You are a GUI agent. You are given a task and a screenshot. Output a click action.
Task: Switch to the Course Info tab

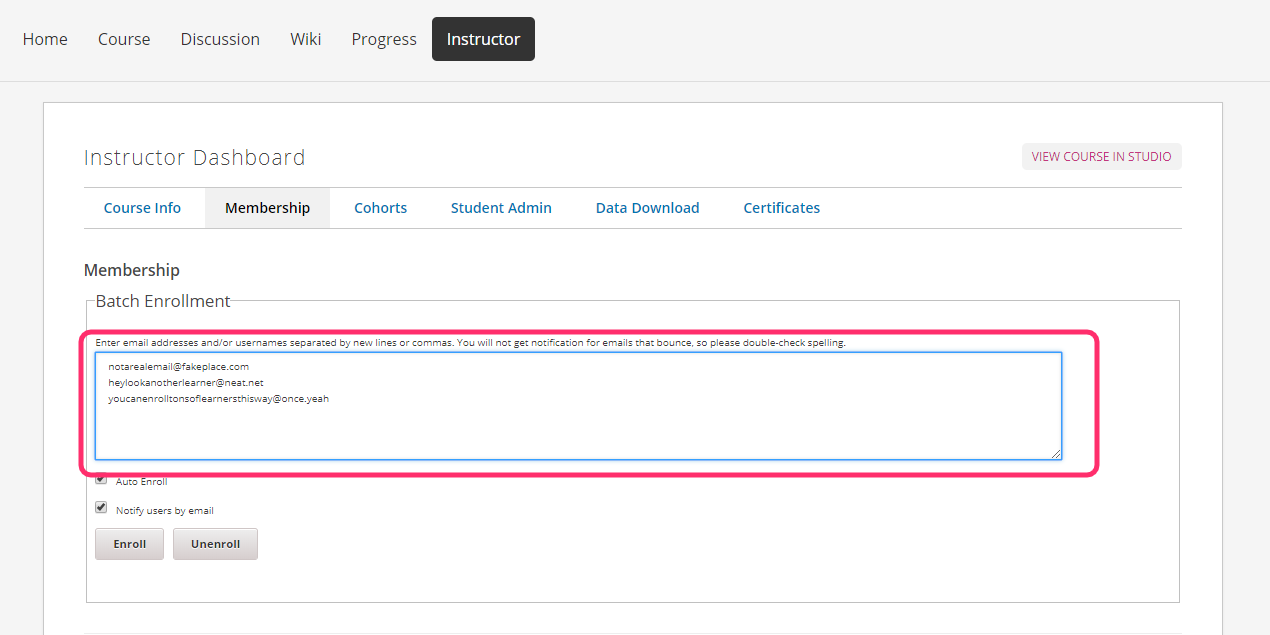point(142,207)
